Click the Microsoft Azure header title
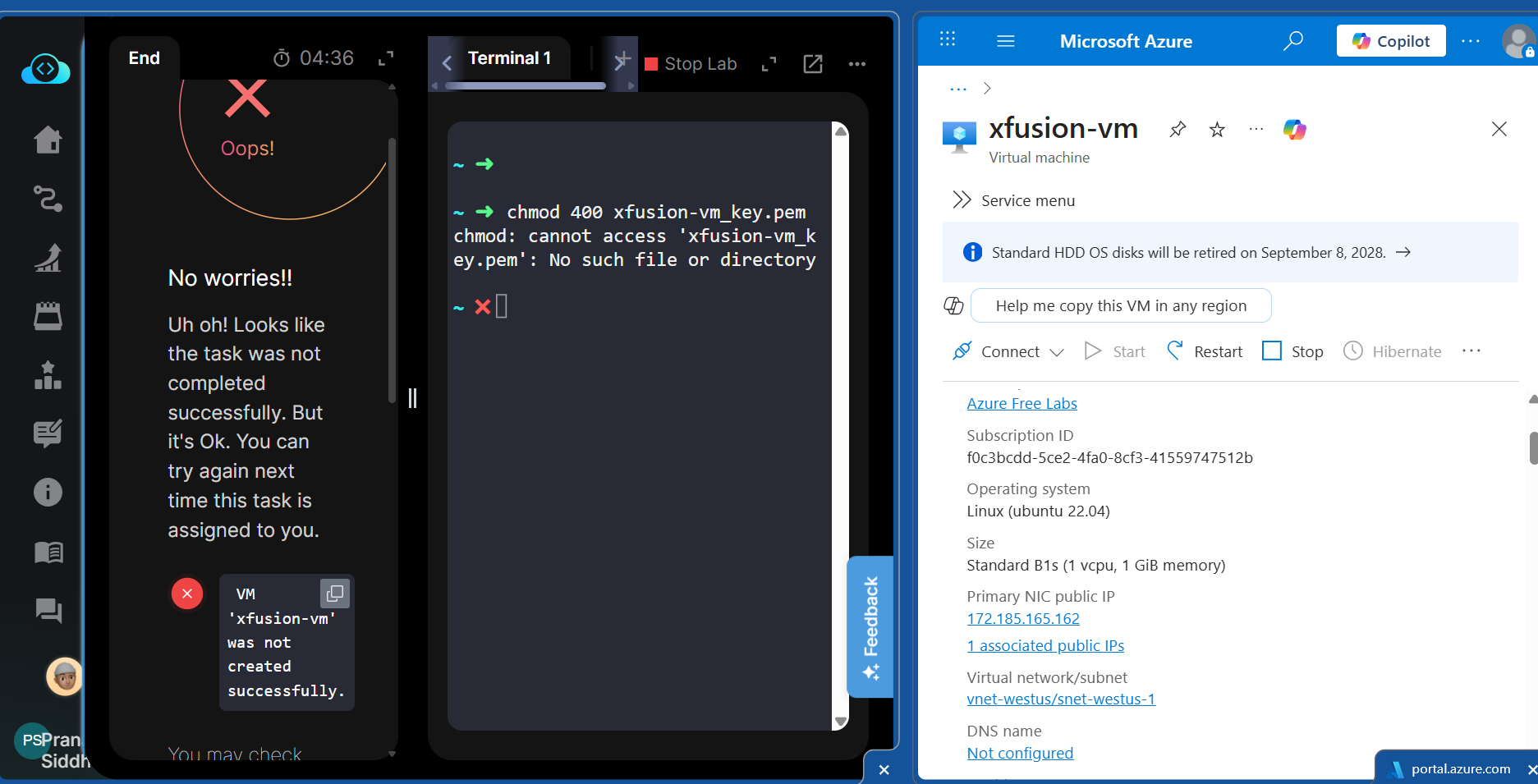 [x=1126, y=41]
